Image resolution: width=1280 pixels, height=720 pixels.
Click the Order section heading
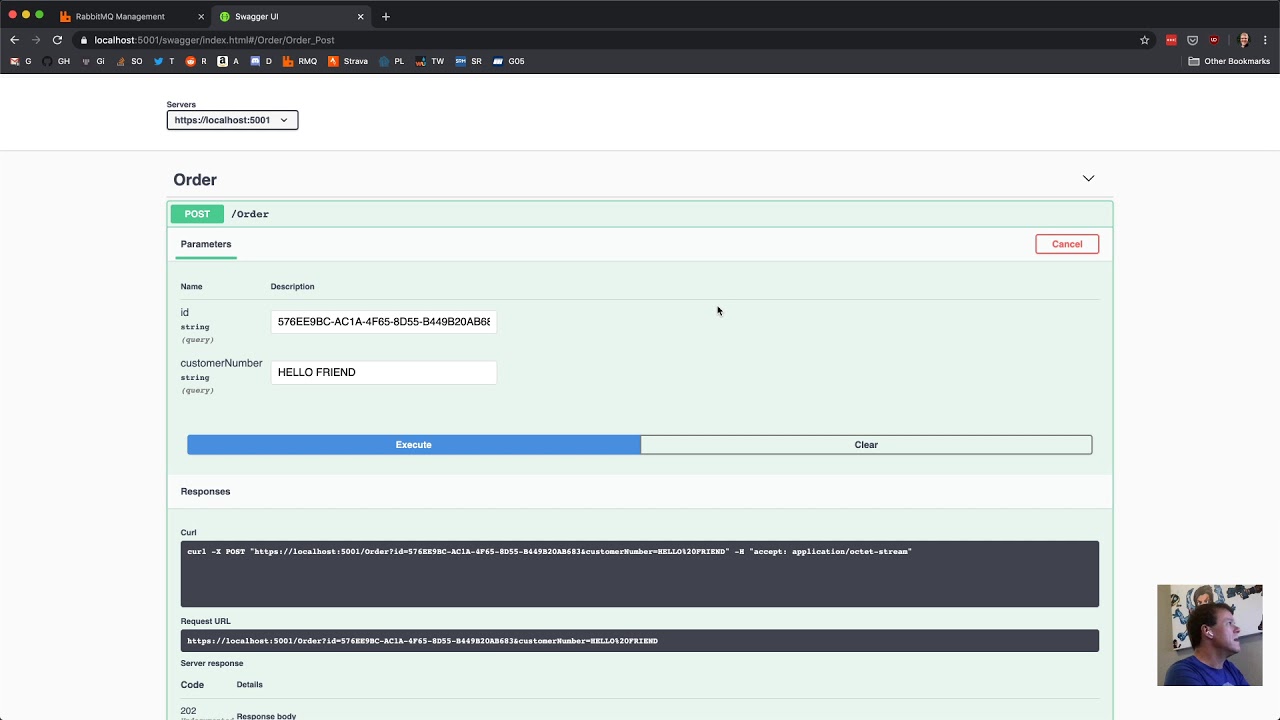click(x=195, y=180)
